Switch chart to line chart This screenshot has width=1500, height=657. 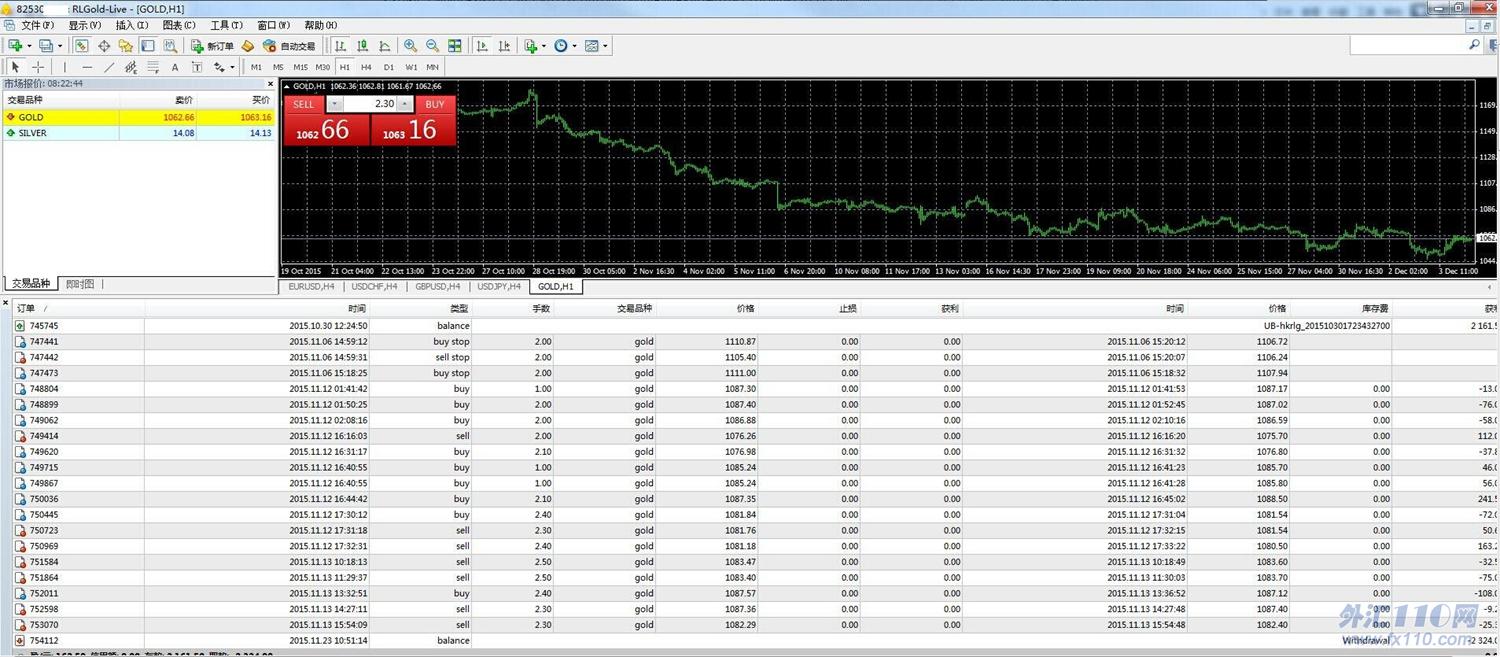(385, 46)
